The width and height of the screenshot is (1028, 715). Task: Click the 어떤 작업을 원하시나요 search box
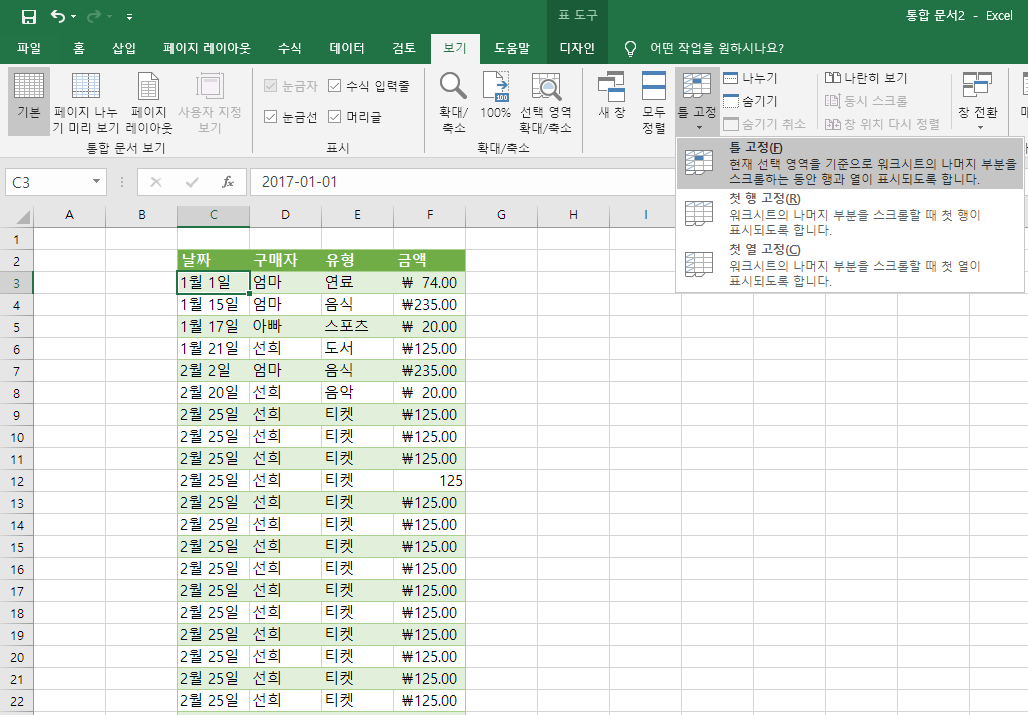coord(717,48)
